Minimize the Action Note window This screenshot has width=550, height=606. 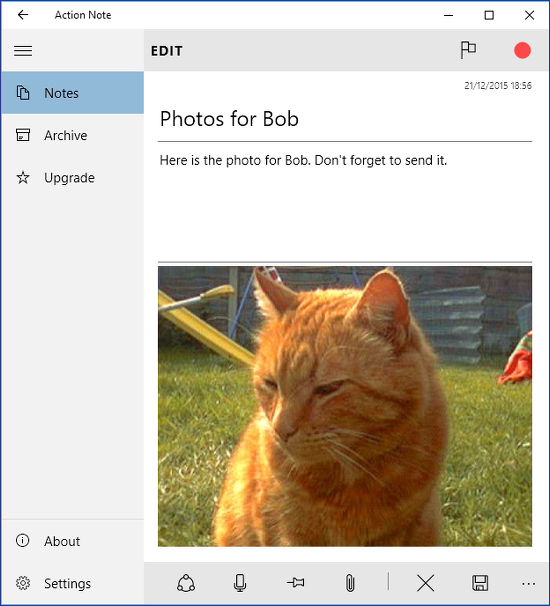tap(448, 15)
